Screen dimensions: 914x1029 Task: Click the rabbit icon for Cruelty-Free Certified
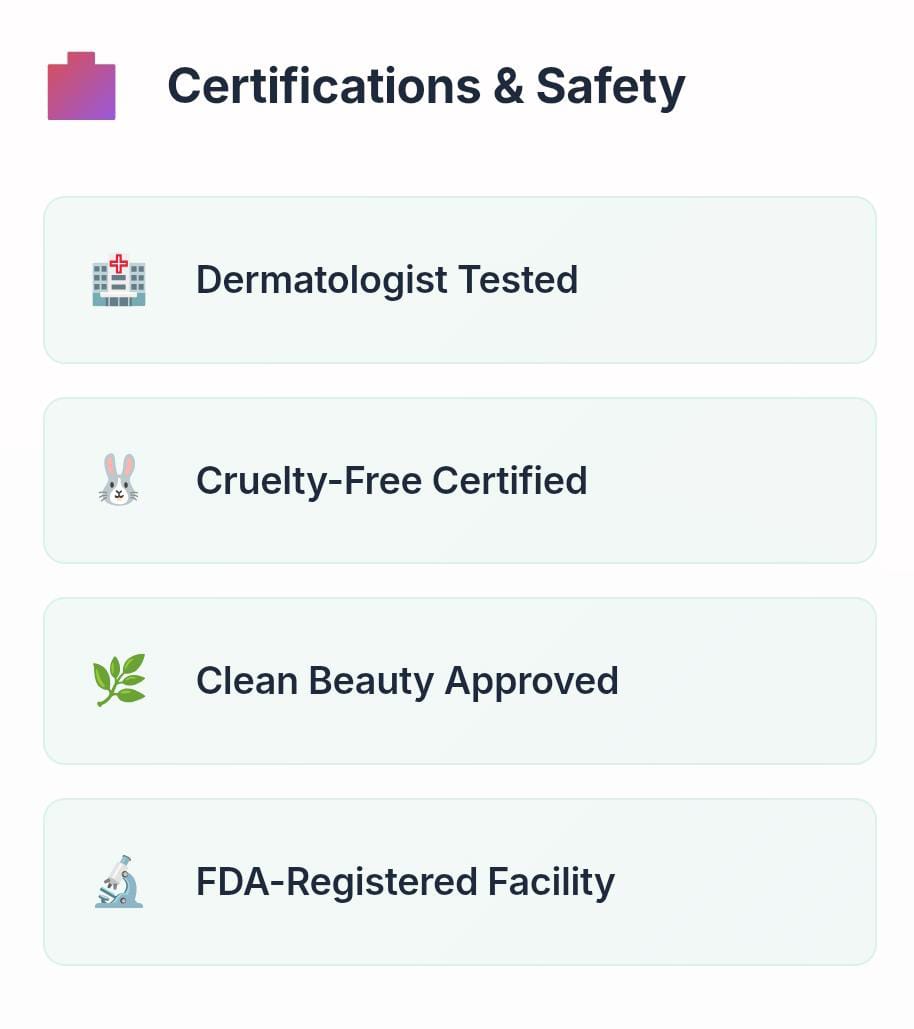(x=119, y=481)
